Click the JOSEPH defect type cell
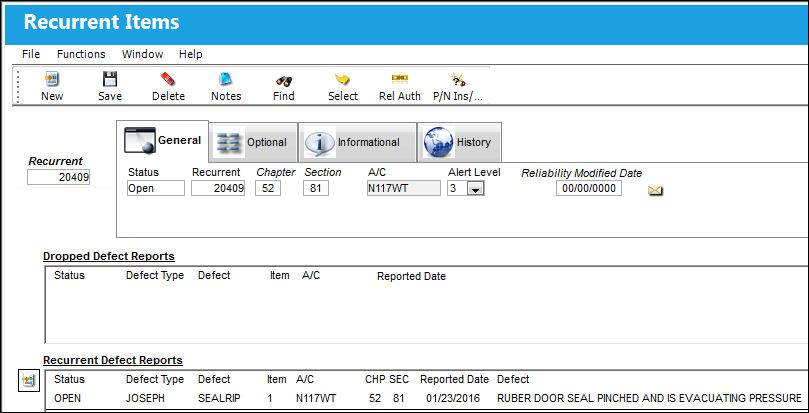This screenshot has height=413, width=809. click(147, 399)
